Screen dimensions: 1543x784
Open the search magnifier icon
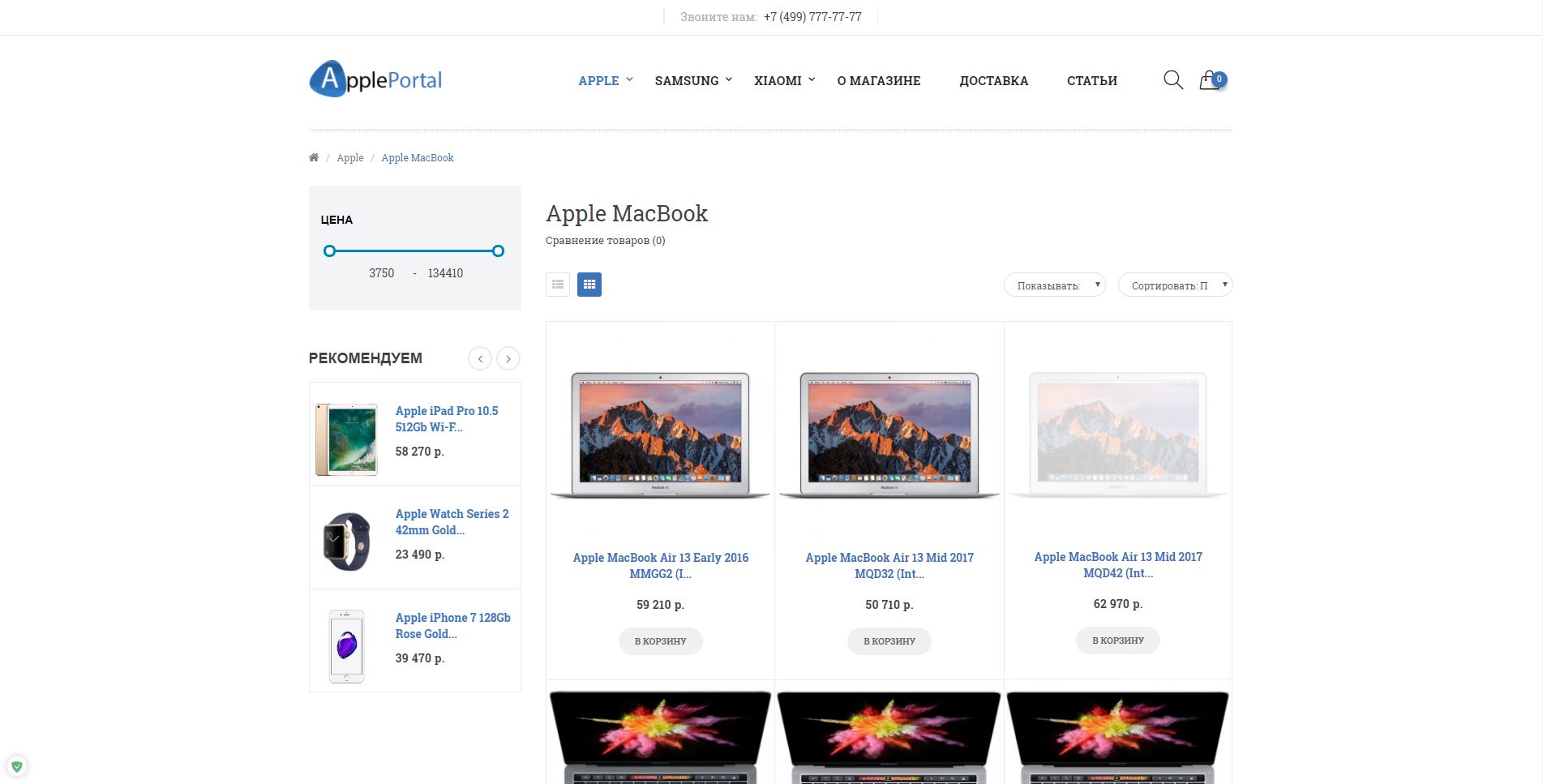[x=1173, y=79]
